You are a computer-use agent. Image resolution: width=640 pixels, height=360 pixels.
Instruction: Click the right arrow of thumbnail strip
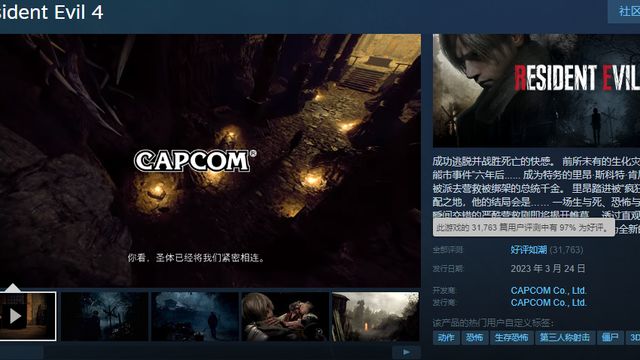tap(406, 352)
